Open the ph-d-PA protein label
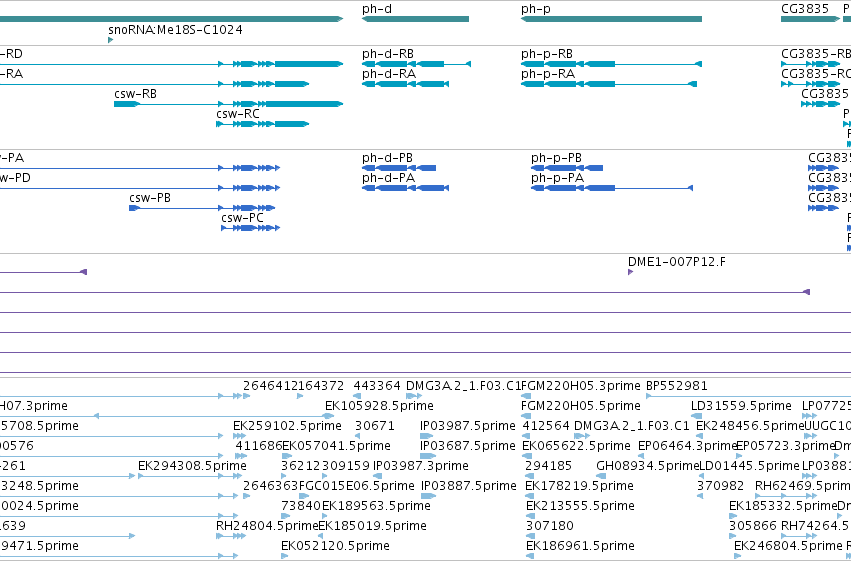 (x=389, y=178)
